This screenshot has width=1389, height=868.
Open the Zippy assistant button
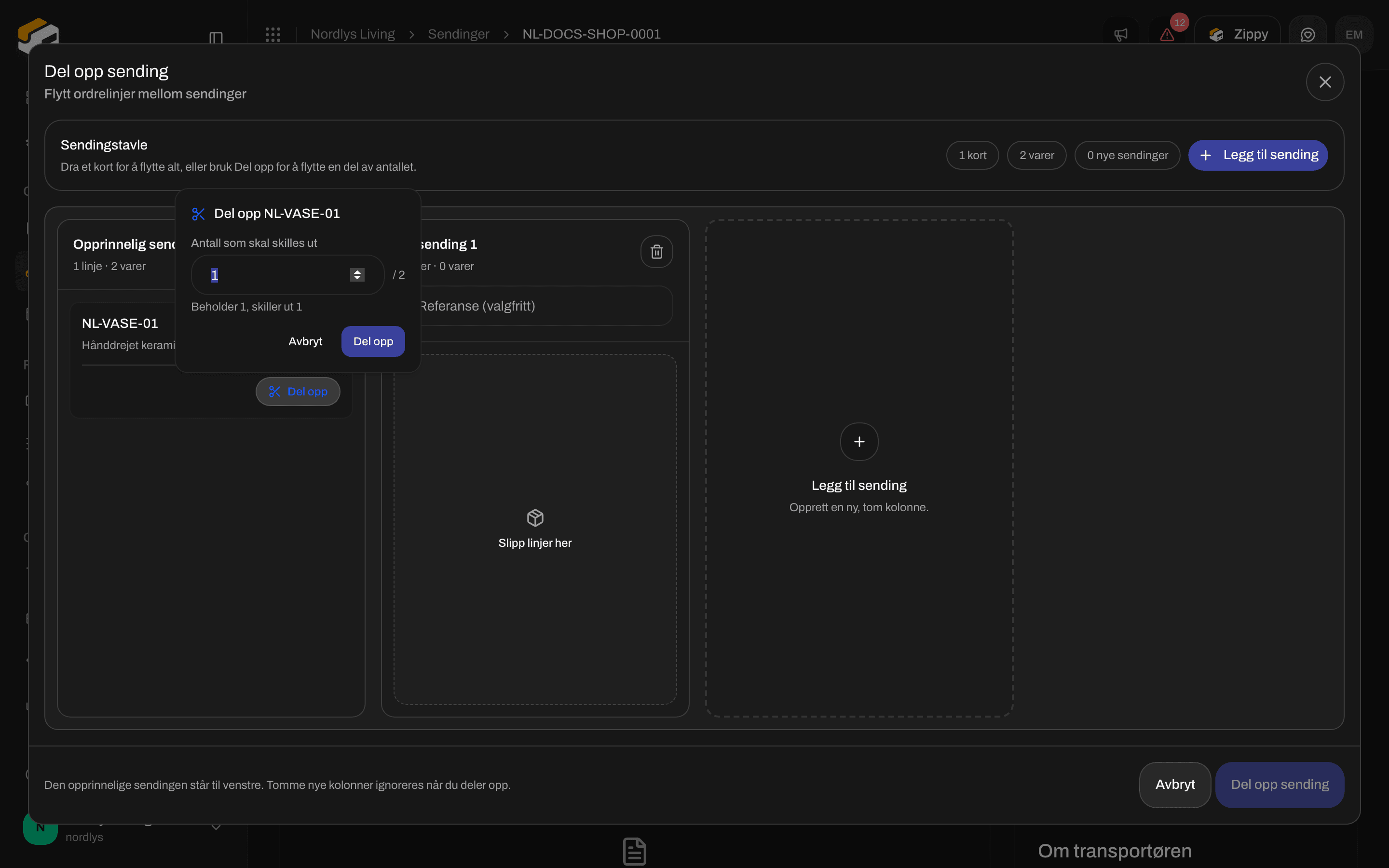(1238, 35)
